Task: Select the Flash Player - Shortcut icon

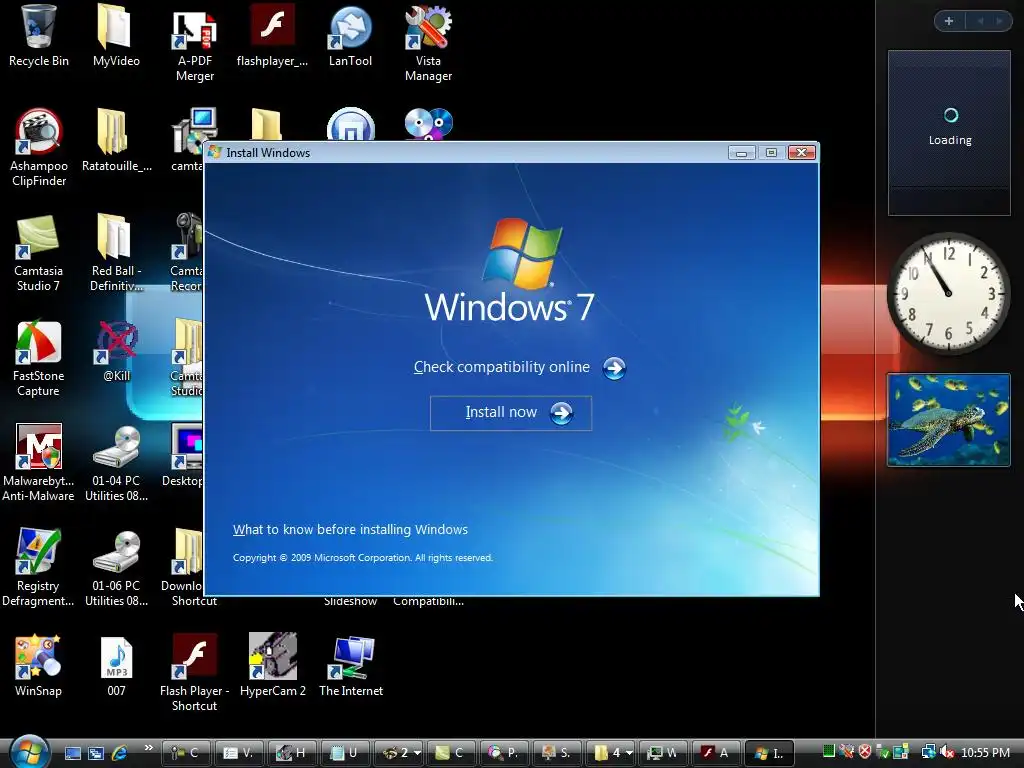Action: (x=194, y=673)
